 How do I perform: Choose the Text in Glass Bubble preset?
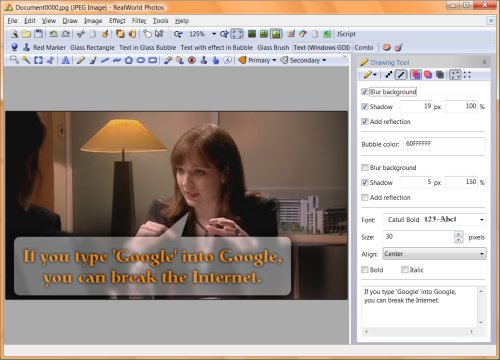pyautogui.click(x=148, y=47)
